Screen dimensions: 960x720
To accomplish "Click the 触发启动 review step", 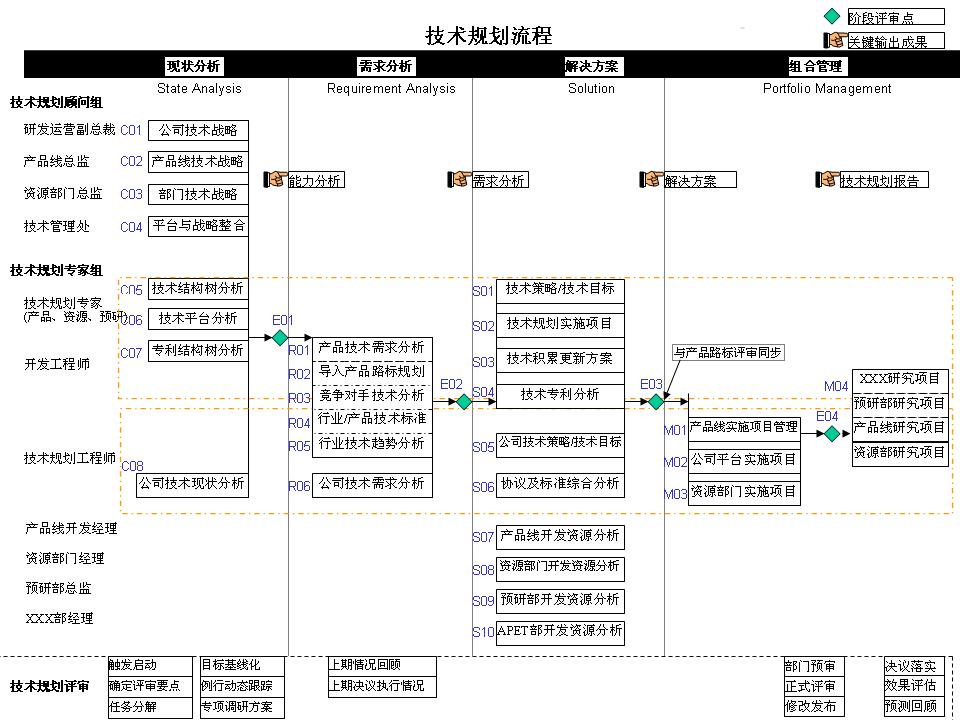I will point(133,666).
